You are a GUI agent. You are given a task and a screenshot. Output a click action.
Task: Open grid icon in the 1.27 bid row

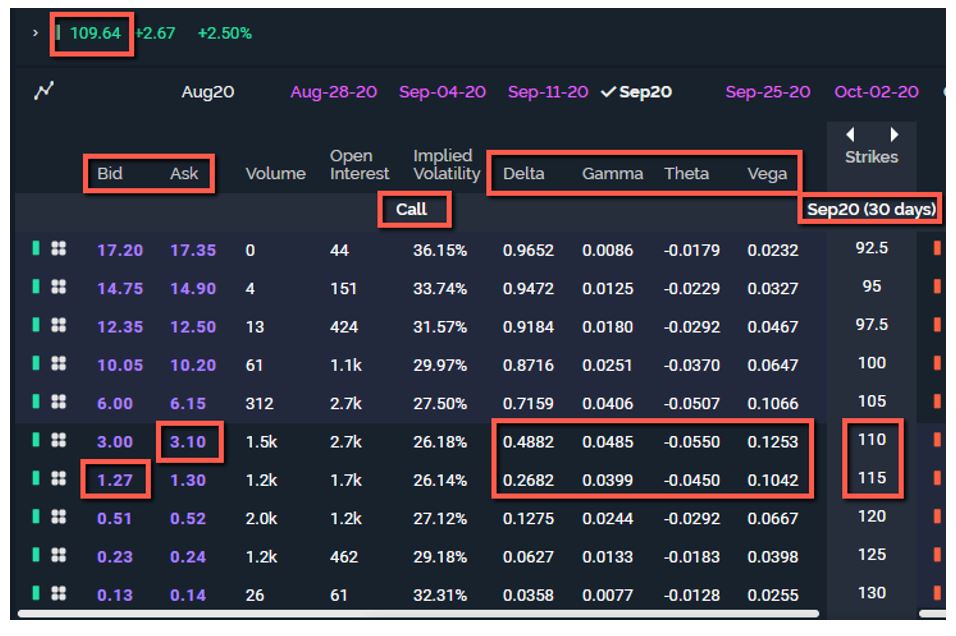[x=59, y=478]
